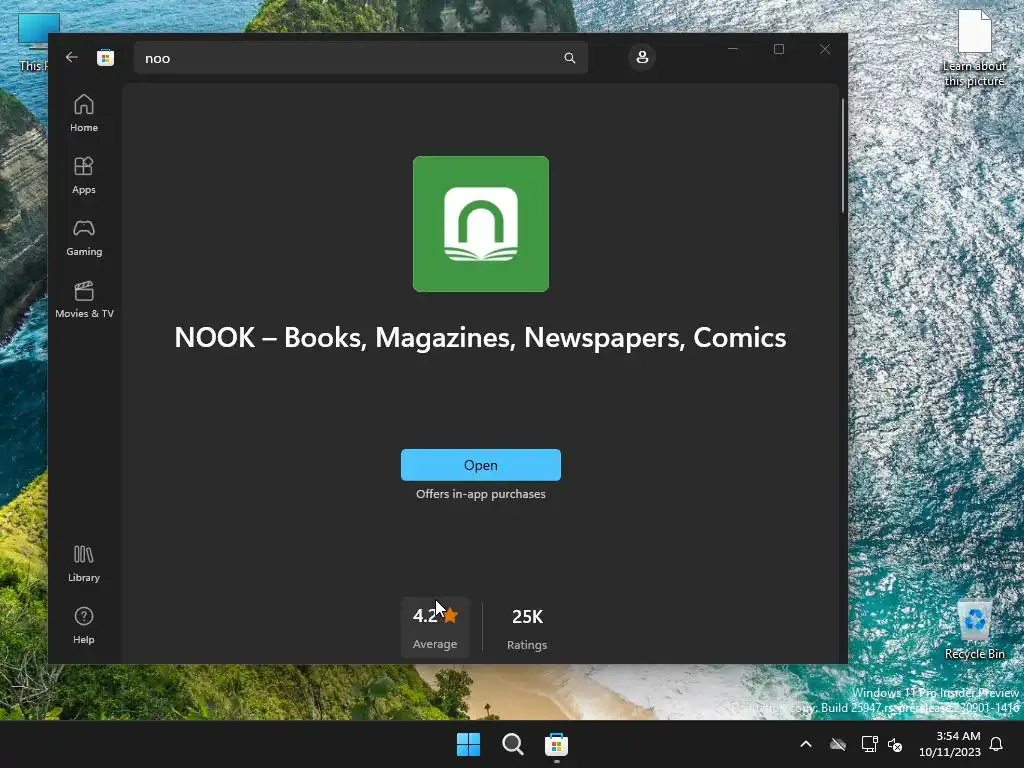Open the Apps section in sidebar
The width and height of the screenshot is (1024, 768).
coord(84,175)
